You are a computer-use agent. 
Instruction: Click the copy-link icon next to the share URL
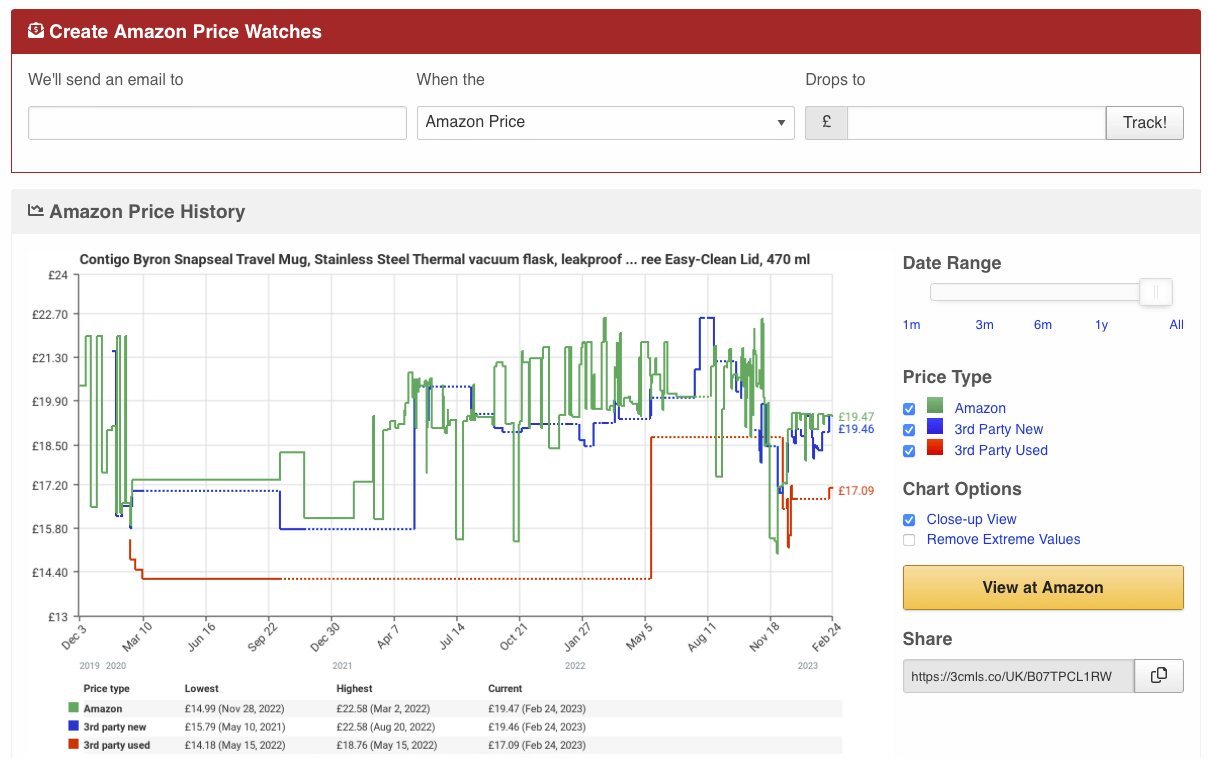pyautogui.click(x=1158, y=676)
